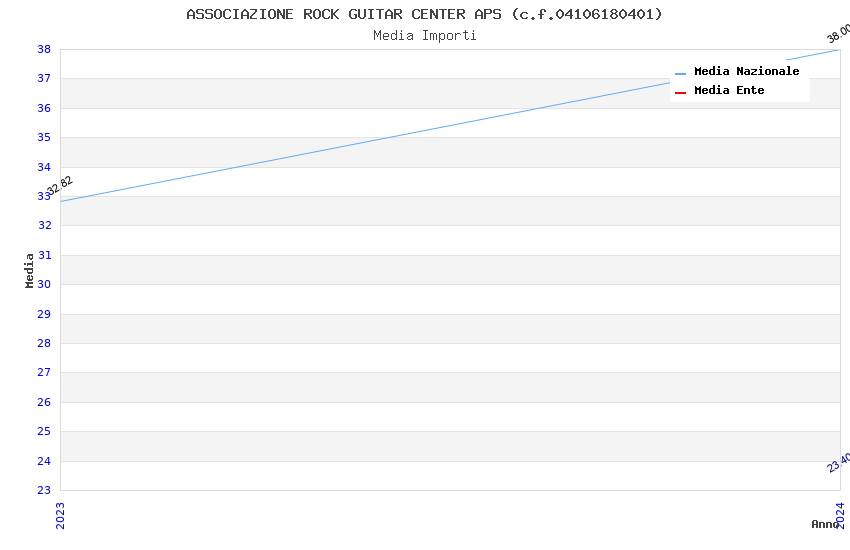Screen dimensions: 850x550
Task: Click the y-axis tick value 24
Action: click(x=44, y=461)
